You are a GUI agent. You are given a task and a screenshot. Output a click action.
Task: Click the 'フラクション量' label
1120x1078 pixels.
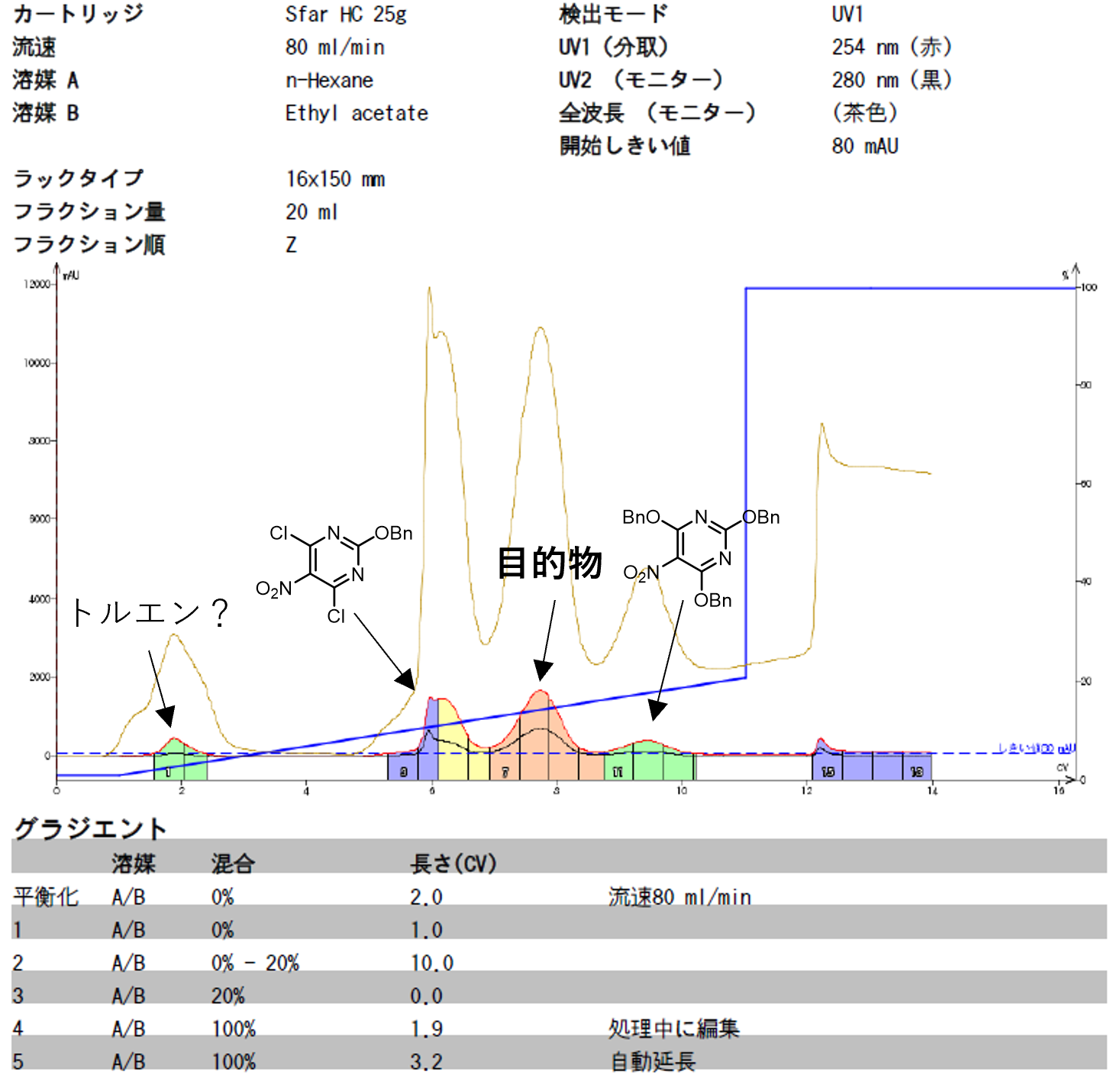coord(89,212)
